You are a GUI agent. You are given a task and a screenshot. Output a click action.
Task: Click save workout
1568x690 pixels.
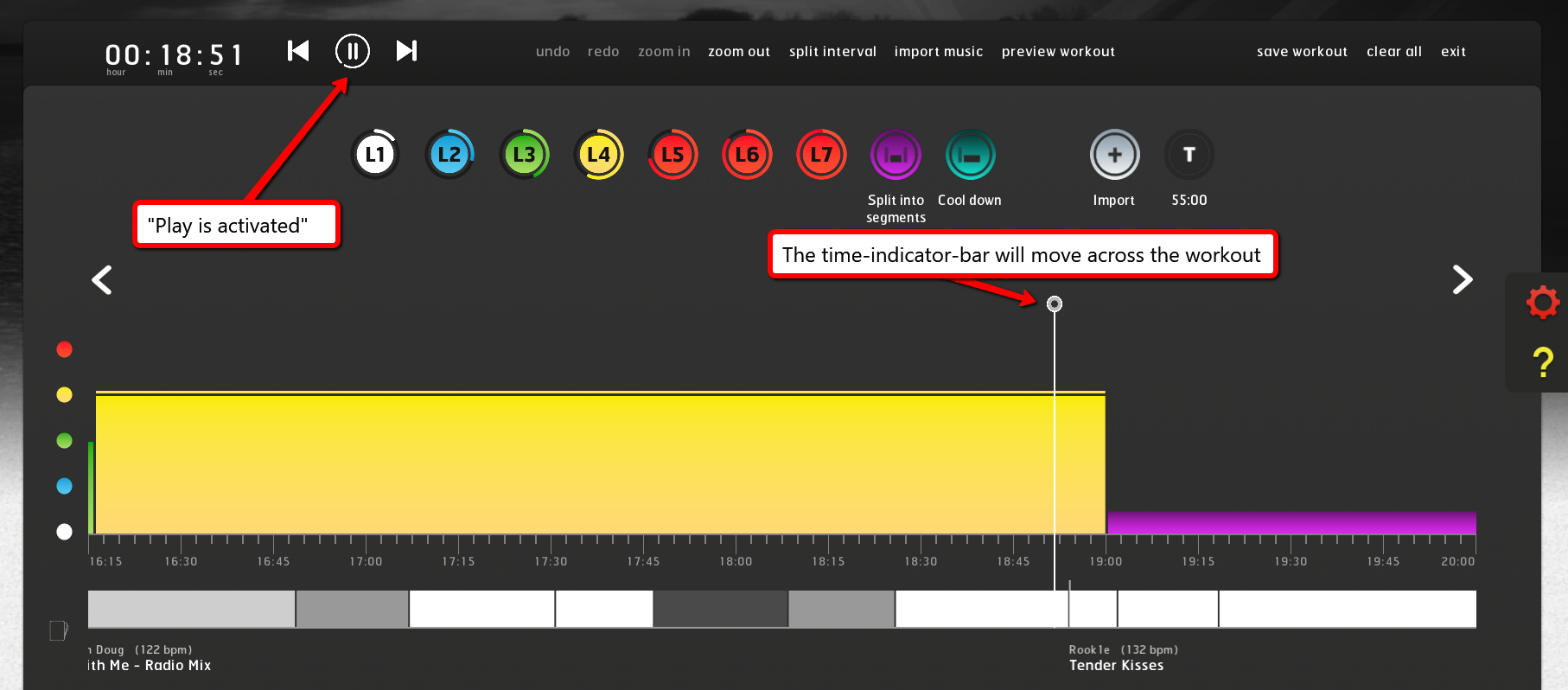pyautogui.click(x=1302, y=52)
